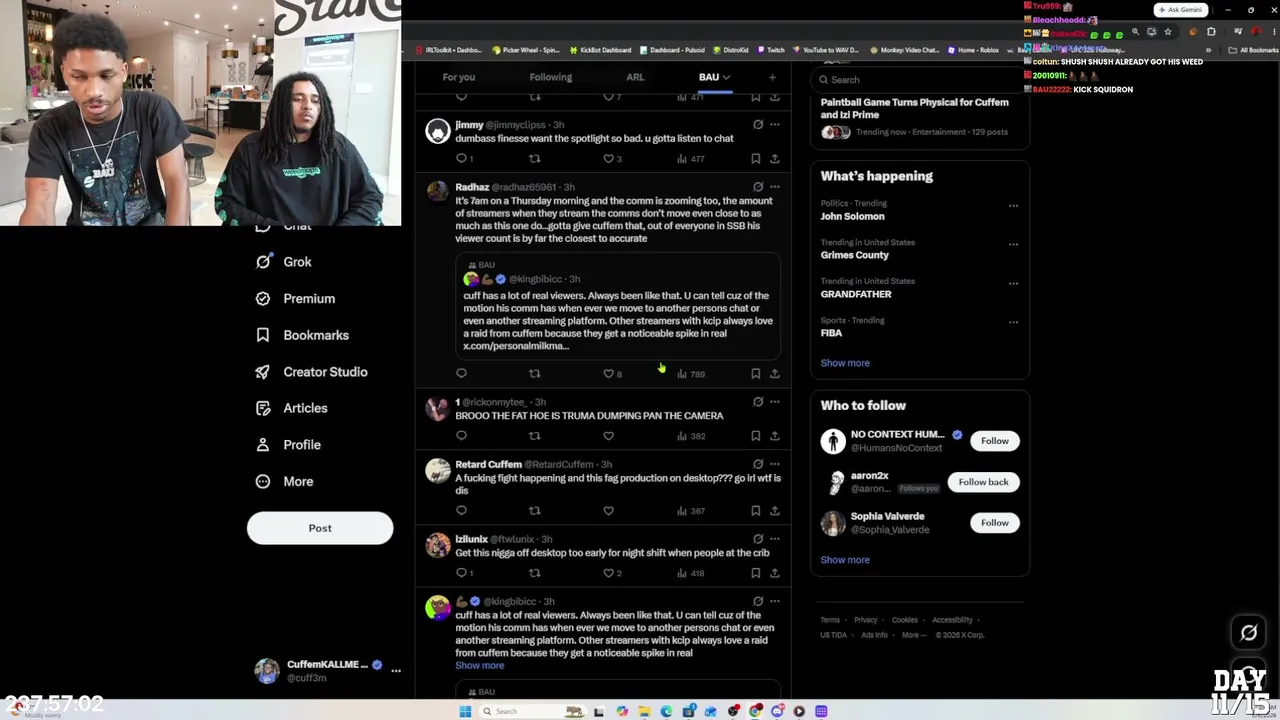Open the sidebar More menu
This screenshot has width=1280, height=720.
point(284,481)
